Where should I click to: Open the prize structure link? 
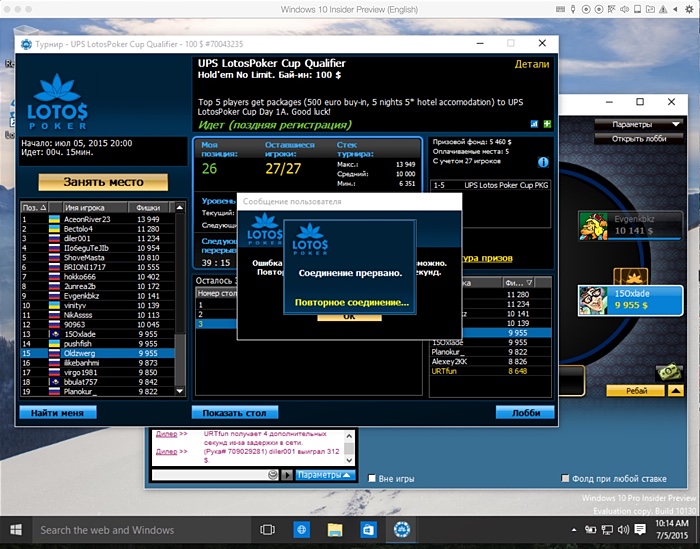pos(487,258)
